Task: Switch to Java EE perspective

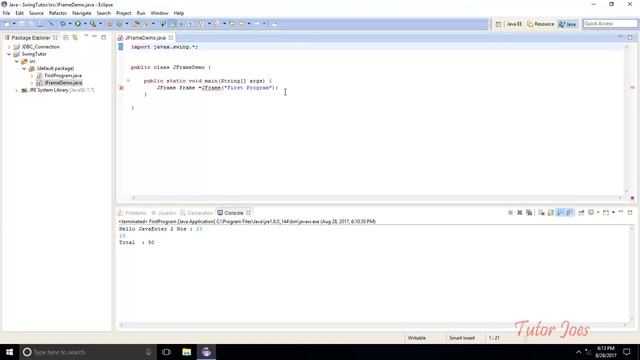Action: click(x=514, y=24)
